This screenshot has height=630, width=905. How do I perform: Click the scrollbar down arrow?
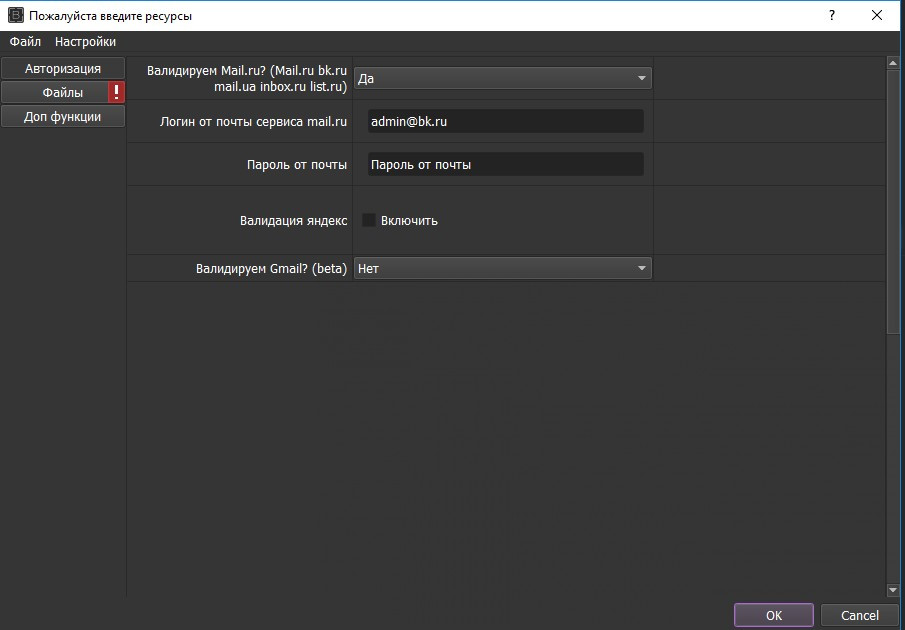point(893,590)
